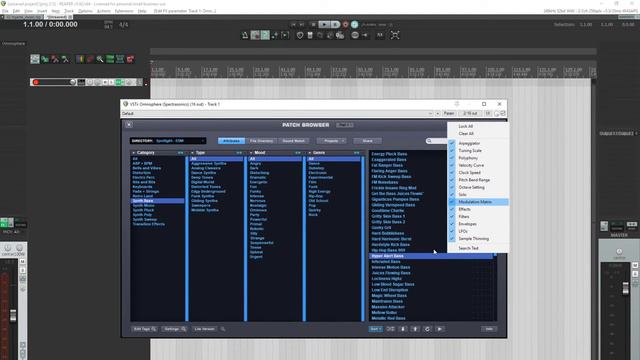The height and width of the screenshot is (360, 640).
Task: Open the Track menu in REAPER
Action: point(69,11)
